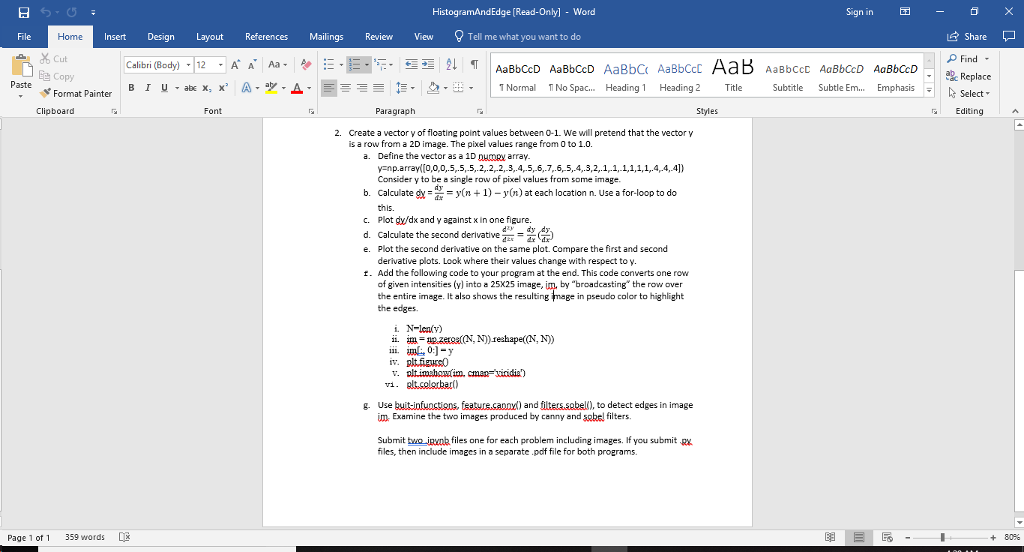Screen dimensions: 1024x552
Task: Open the Multilevel List dropdown
Action: click(x=391, y=65)
